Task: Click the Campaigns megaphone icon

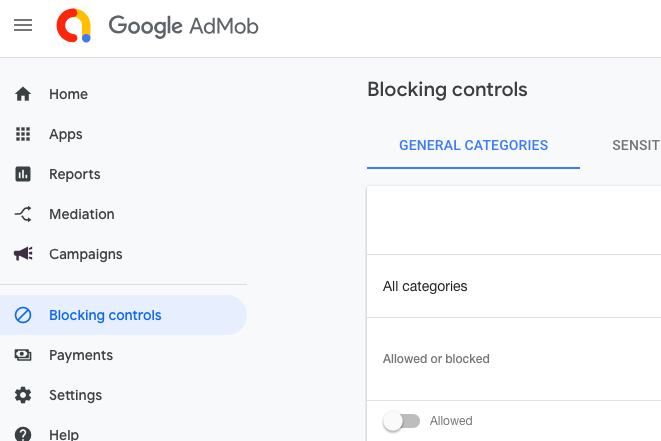Action: click(x=23, y=254)
